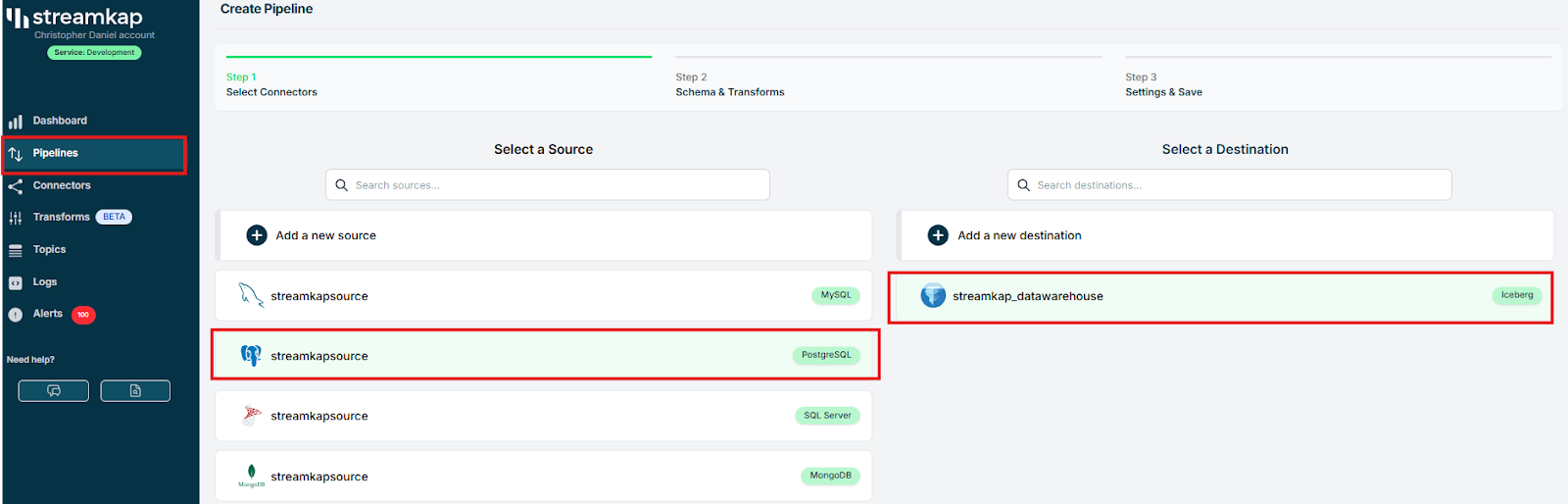Open Alerts section
The image size is (1568, 504).
(47, 314)
